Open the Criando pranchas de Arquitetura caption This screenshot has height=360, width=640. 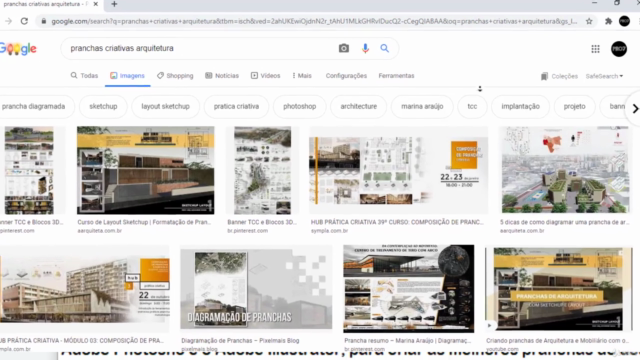[557, 340]
